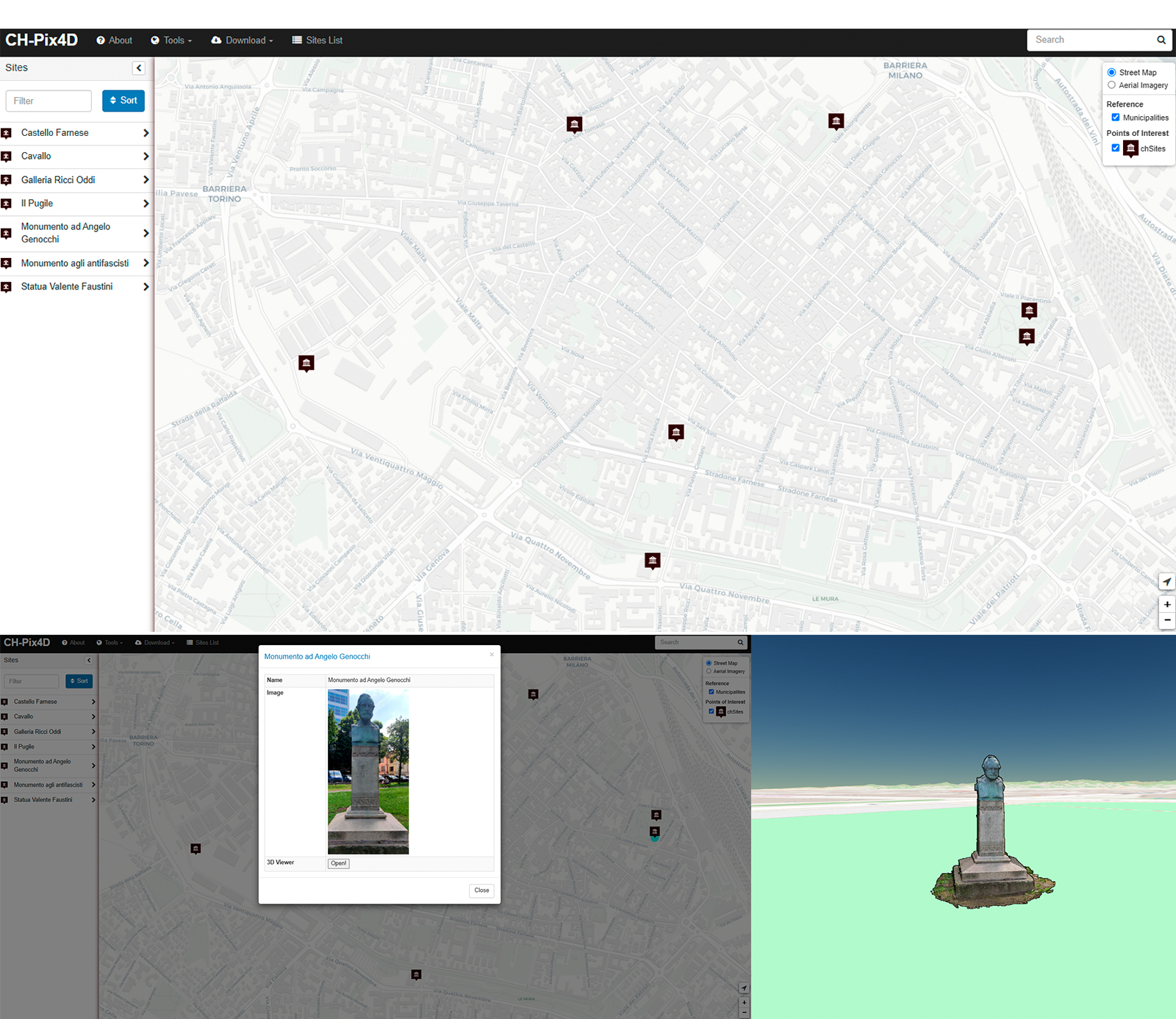Expand the Il Pugile chevron in the top sidebar
1176x1019 pixels.
[146, 204]
